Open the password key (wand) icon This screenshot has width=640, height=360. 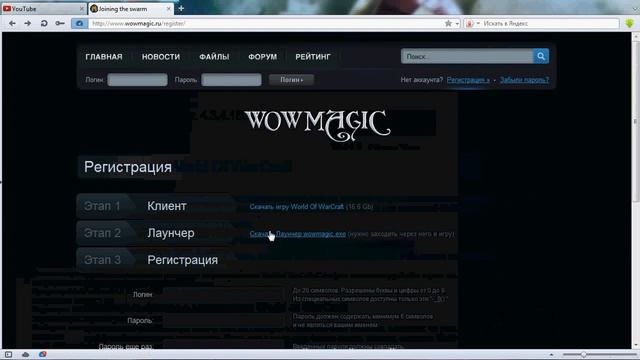(x=60, y=24)
